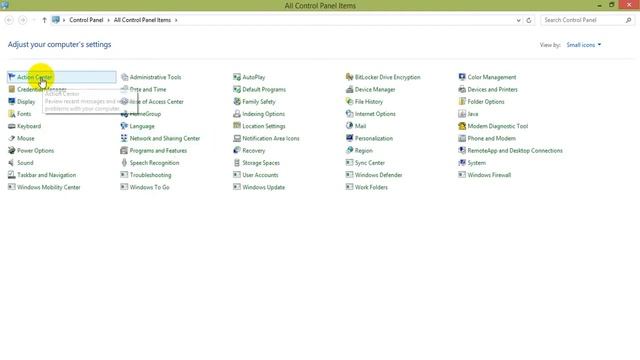Open Work Folders link
This screenshot has width=640, height=360.
[x=371, y=187]
